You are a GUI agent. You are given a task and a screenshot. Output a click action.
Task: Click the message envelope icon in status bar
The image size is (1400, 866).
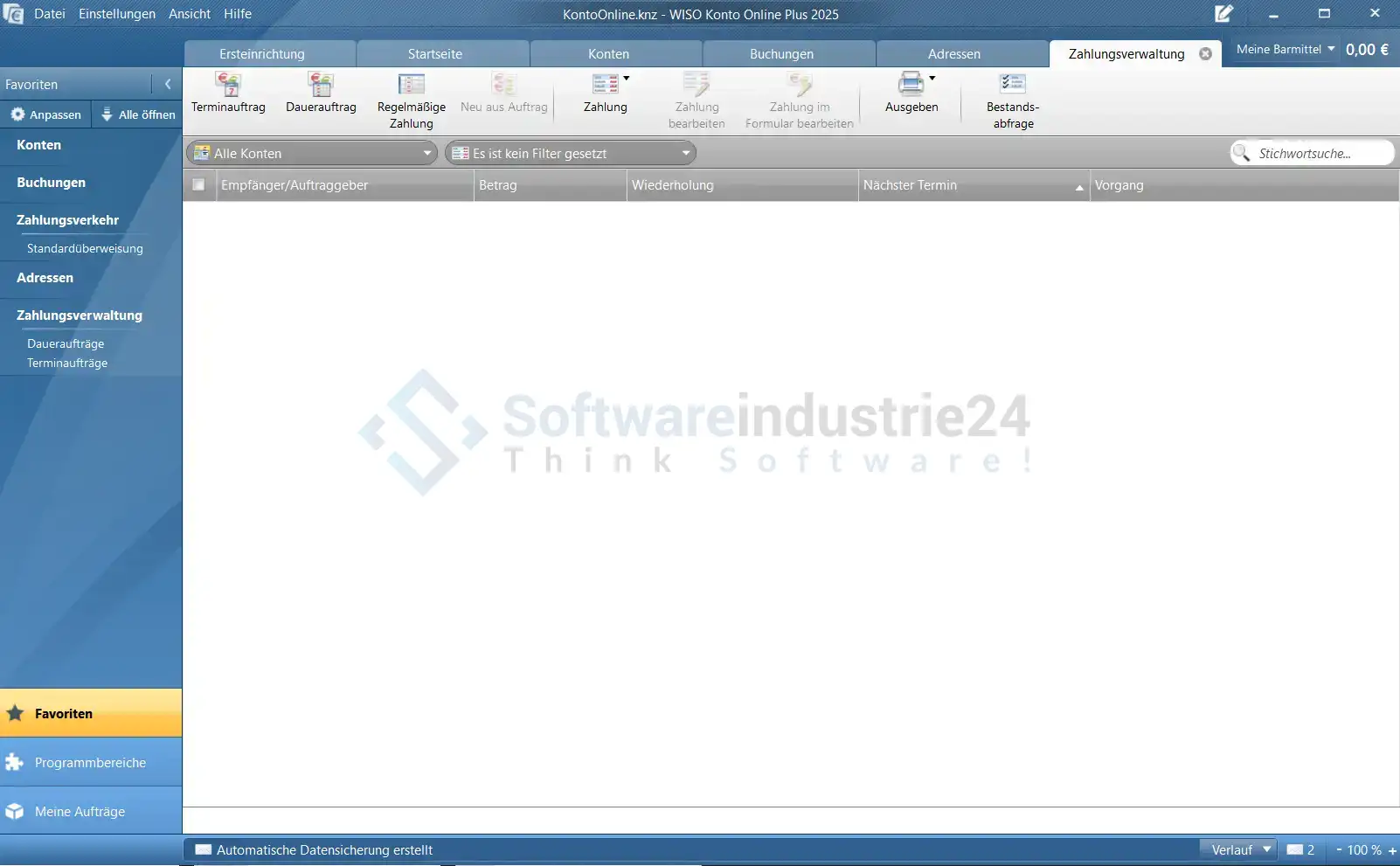point(1295,849)
